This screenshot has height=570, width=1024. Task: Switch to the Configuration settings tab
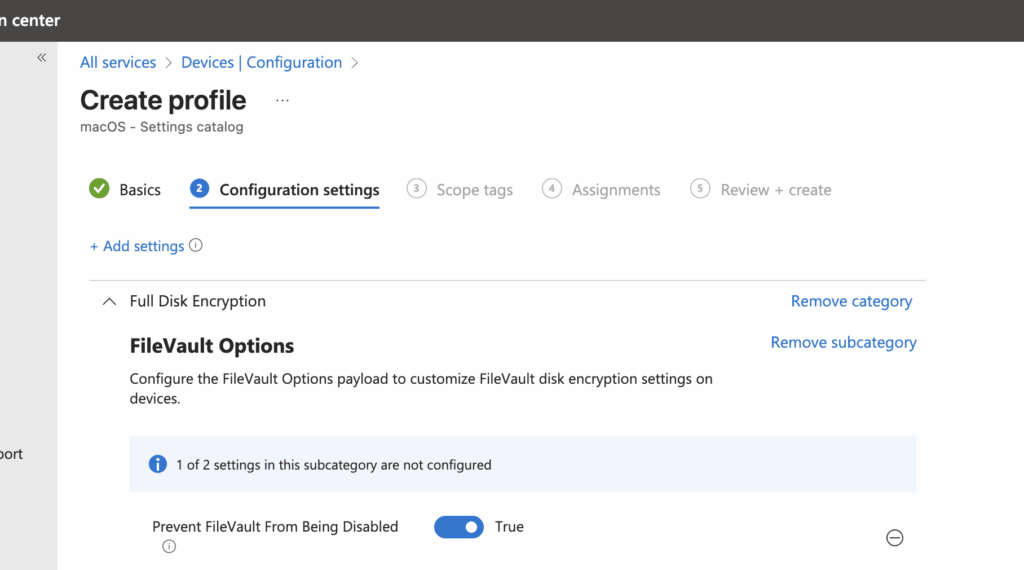click(x=299, y=190)
